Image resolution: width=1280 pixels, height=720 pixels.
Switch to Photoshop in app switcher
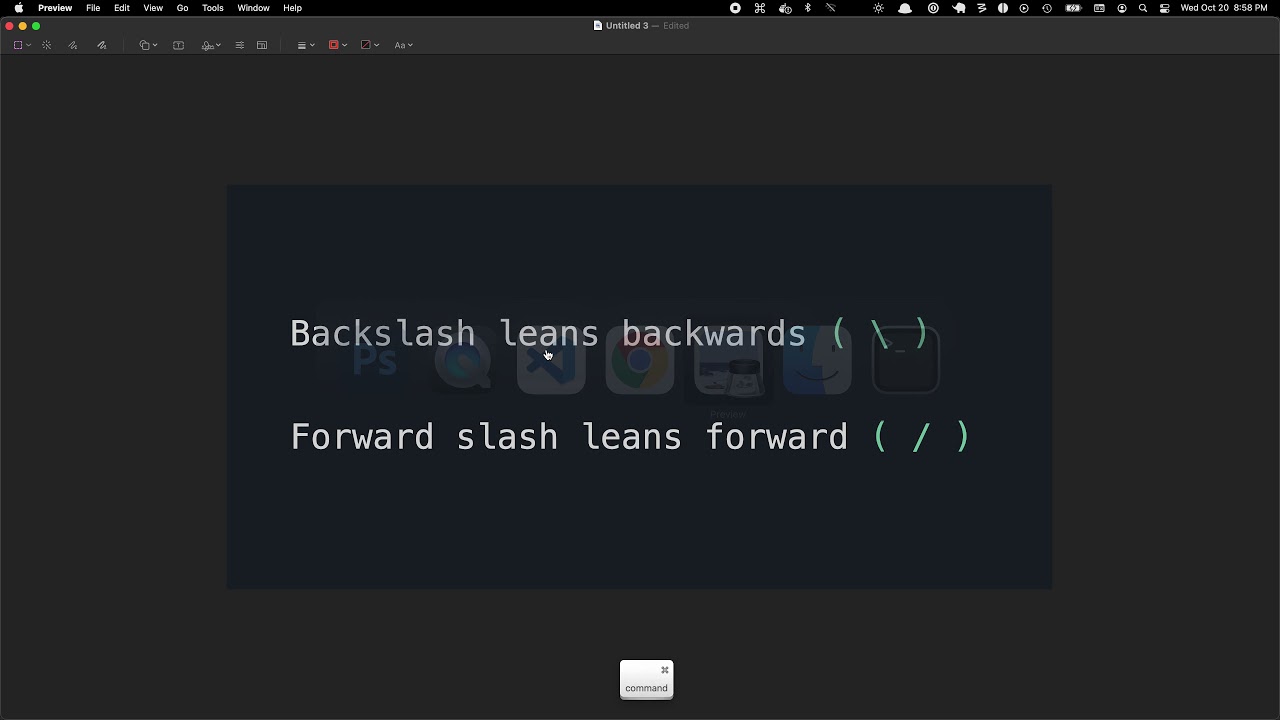pos(374,360)
